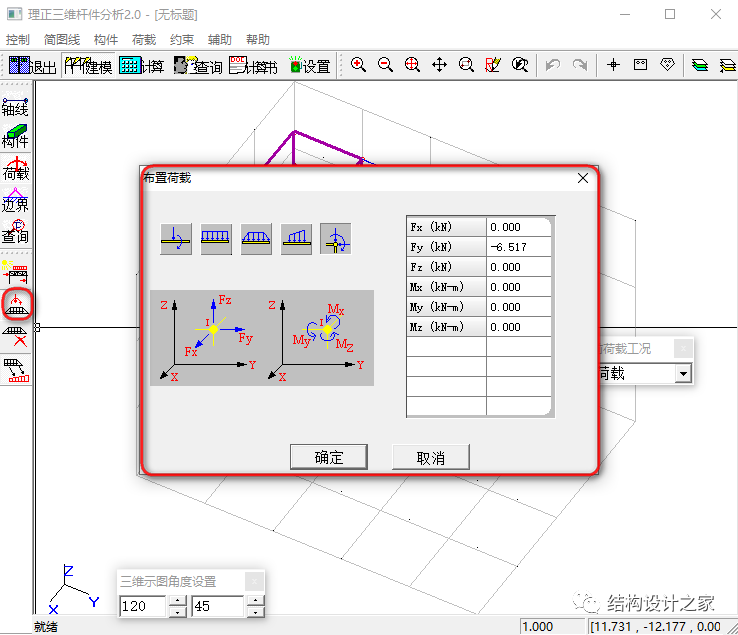Open the 荷载 menu
This screenshot has height=635, width=738.
coord(144,40)
